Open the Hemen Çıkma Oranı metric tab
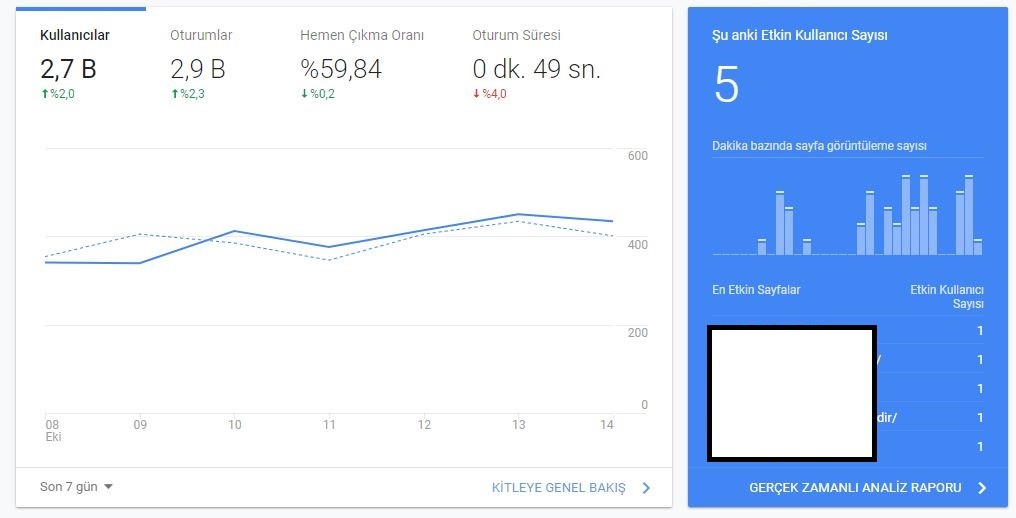Viewport: 1016px width, 518px height. tap(362, 66)
